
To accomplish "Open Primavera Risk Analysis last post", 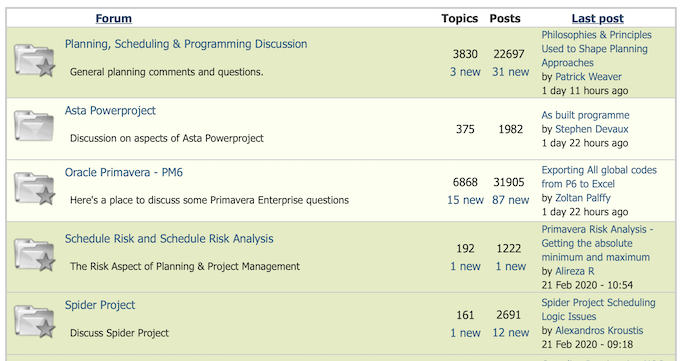I will [x=597, y=243].
